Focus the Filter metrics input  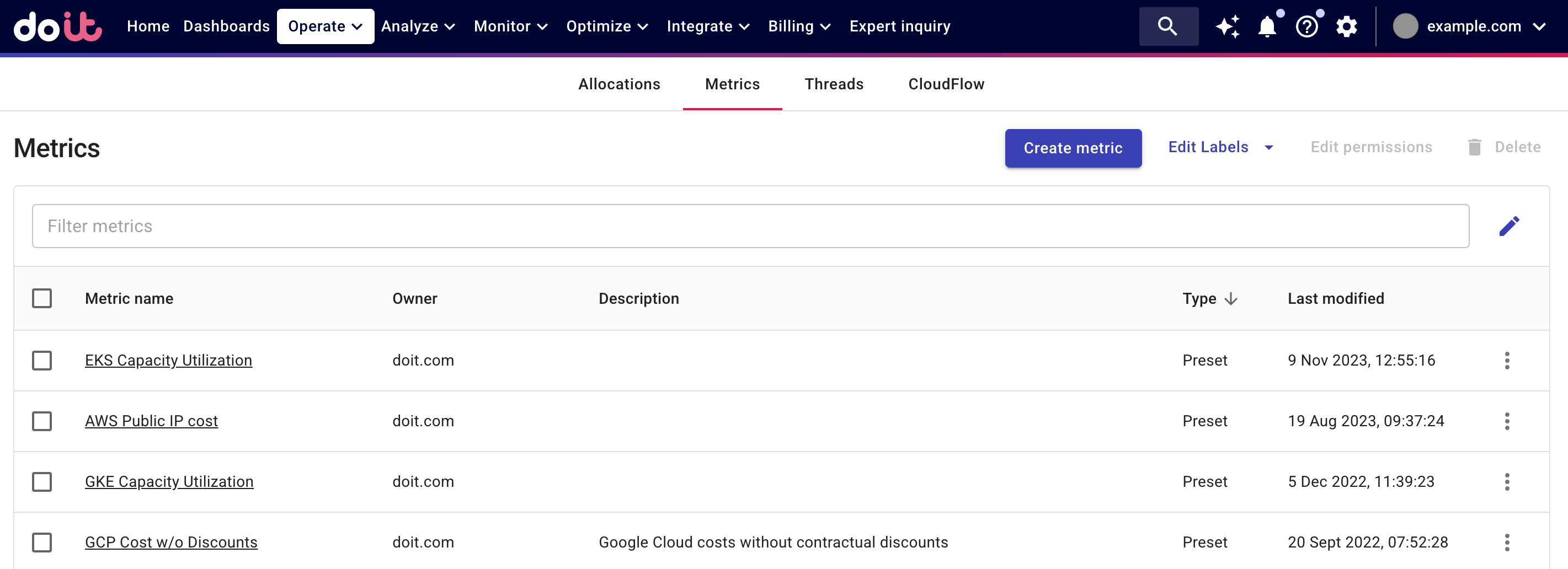[750, 226]
